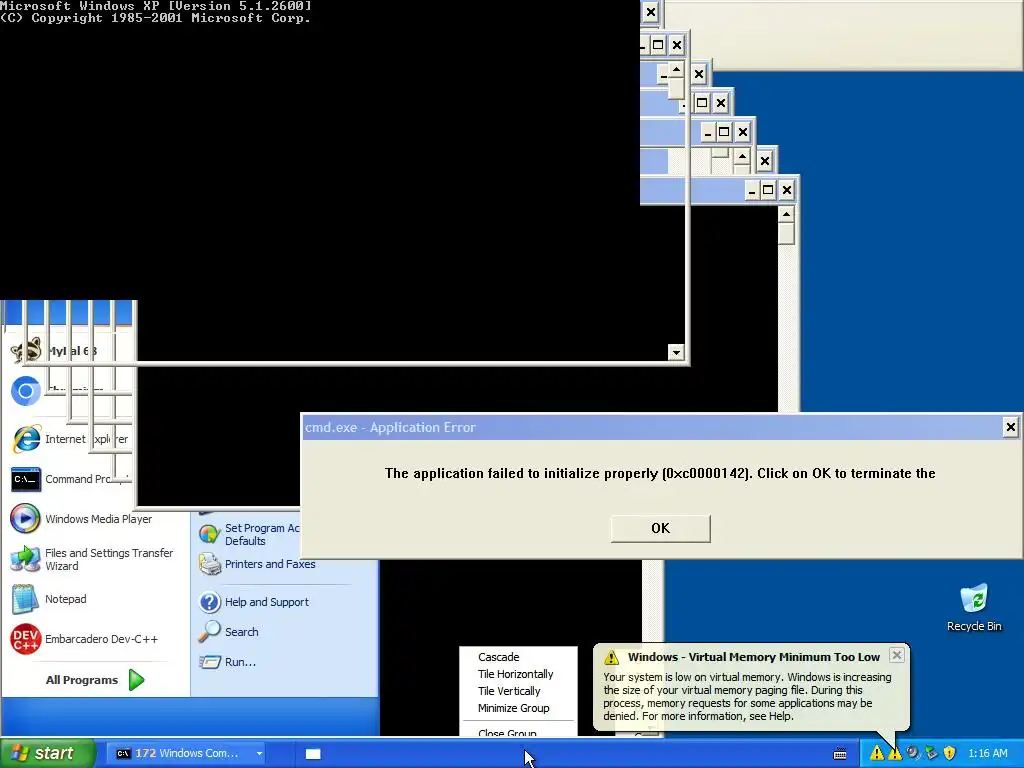The image size is (1024, 768).
Task: Open Set Program Access and Defaults
Action: [249, 534]
